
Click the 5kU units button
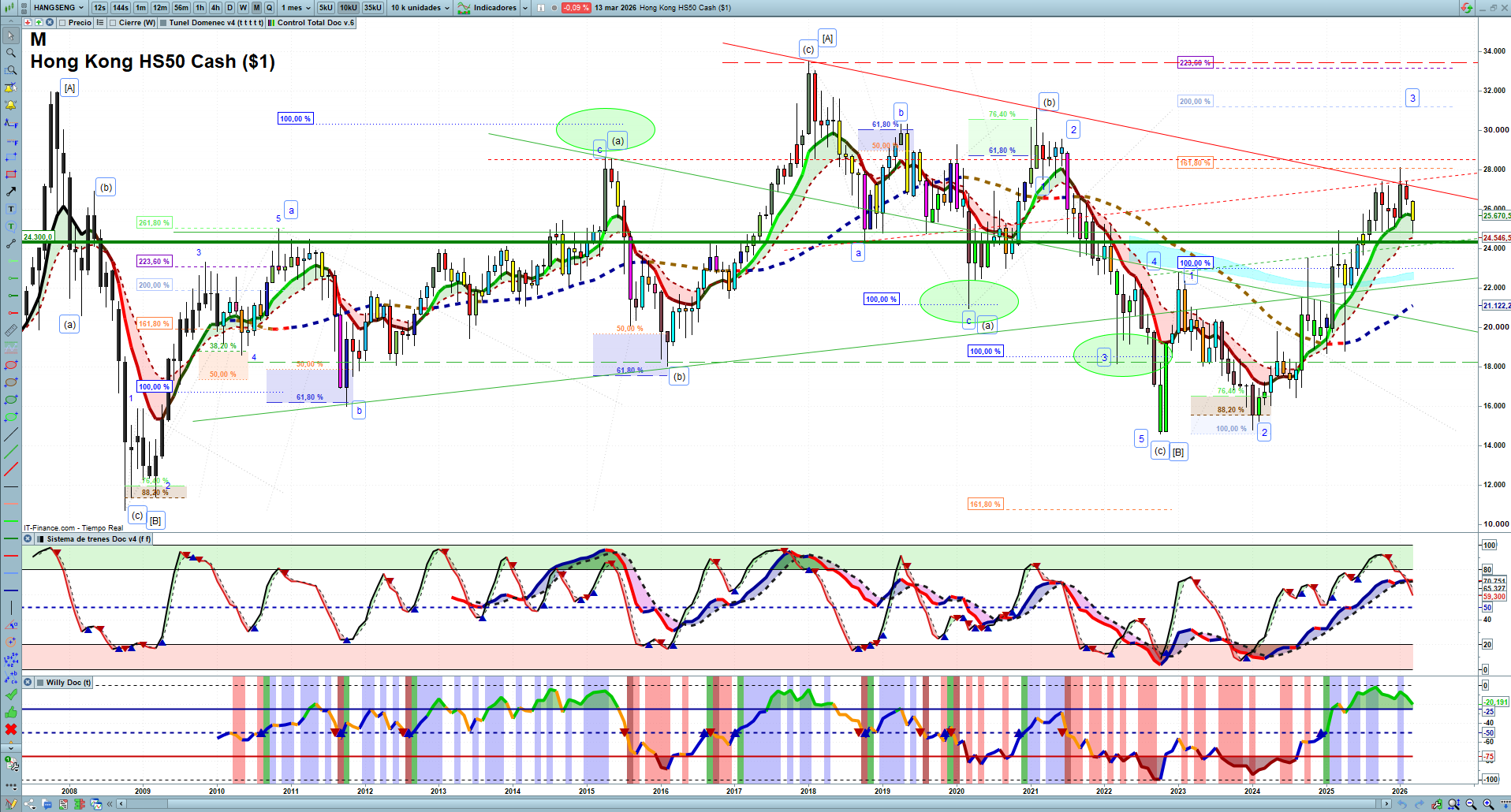click(326, 8)
